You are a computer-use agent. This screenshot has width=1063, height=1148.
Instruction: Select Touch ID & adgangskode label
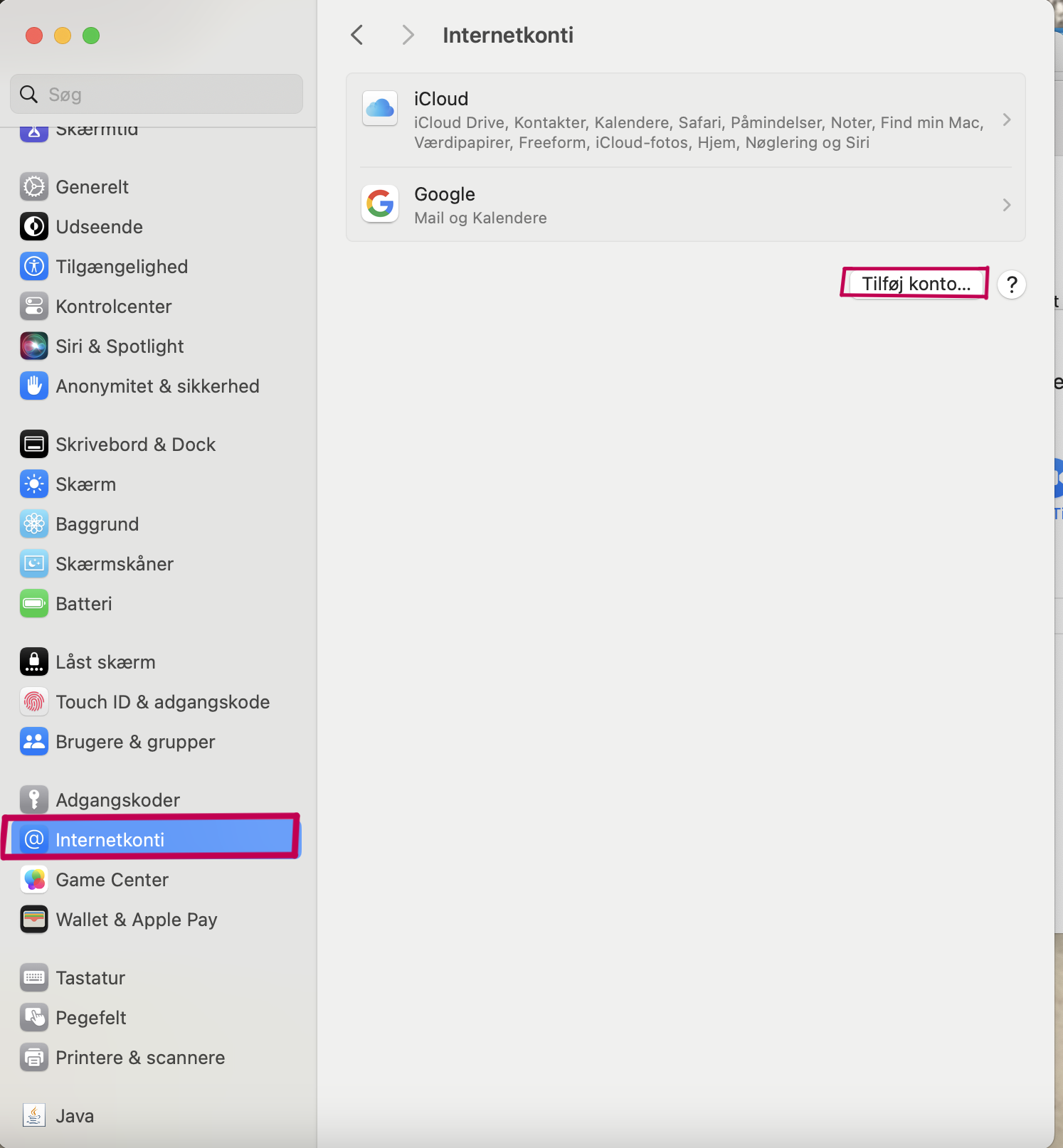pos(163,702)
